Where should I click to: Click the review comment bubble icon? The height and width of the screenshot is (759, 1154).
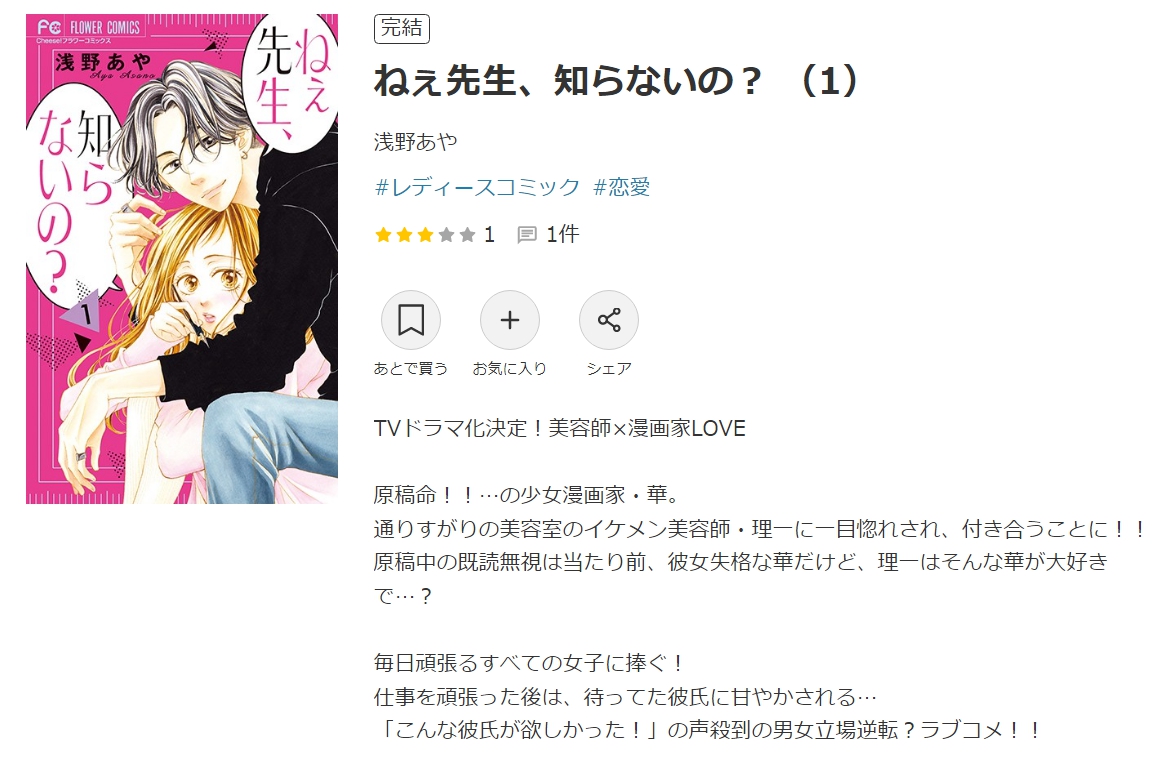point(527,235)
